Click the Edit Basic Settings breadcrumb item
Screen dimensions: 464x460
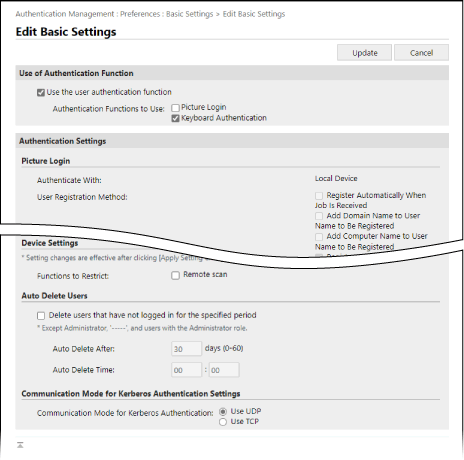coord(254,14)
